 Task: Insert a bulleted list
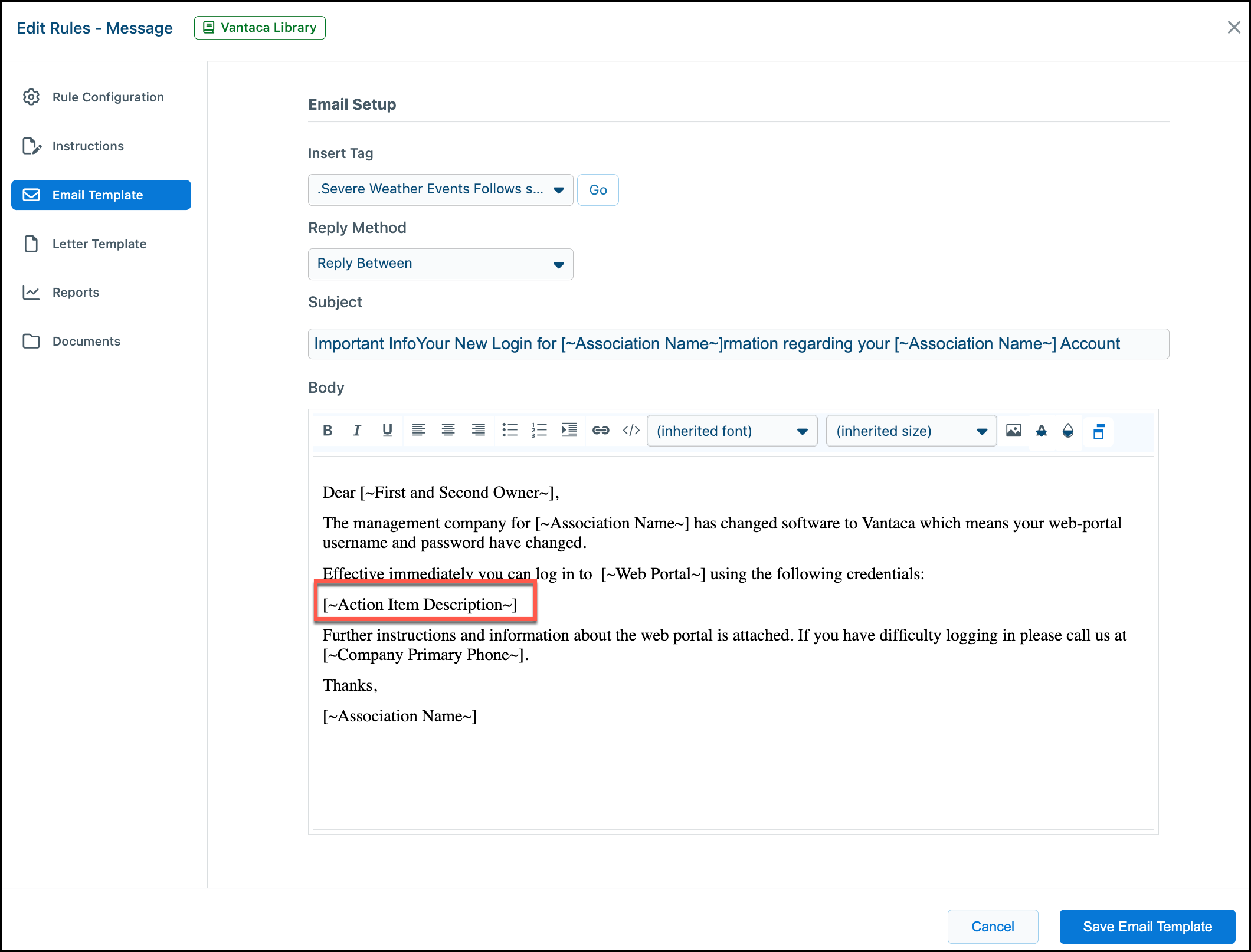tap(510, 431)
